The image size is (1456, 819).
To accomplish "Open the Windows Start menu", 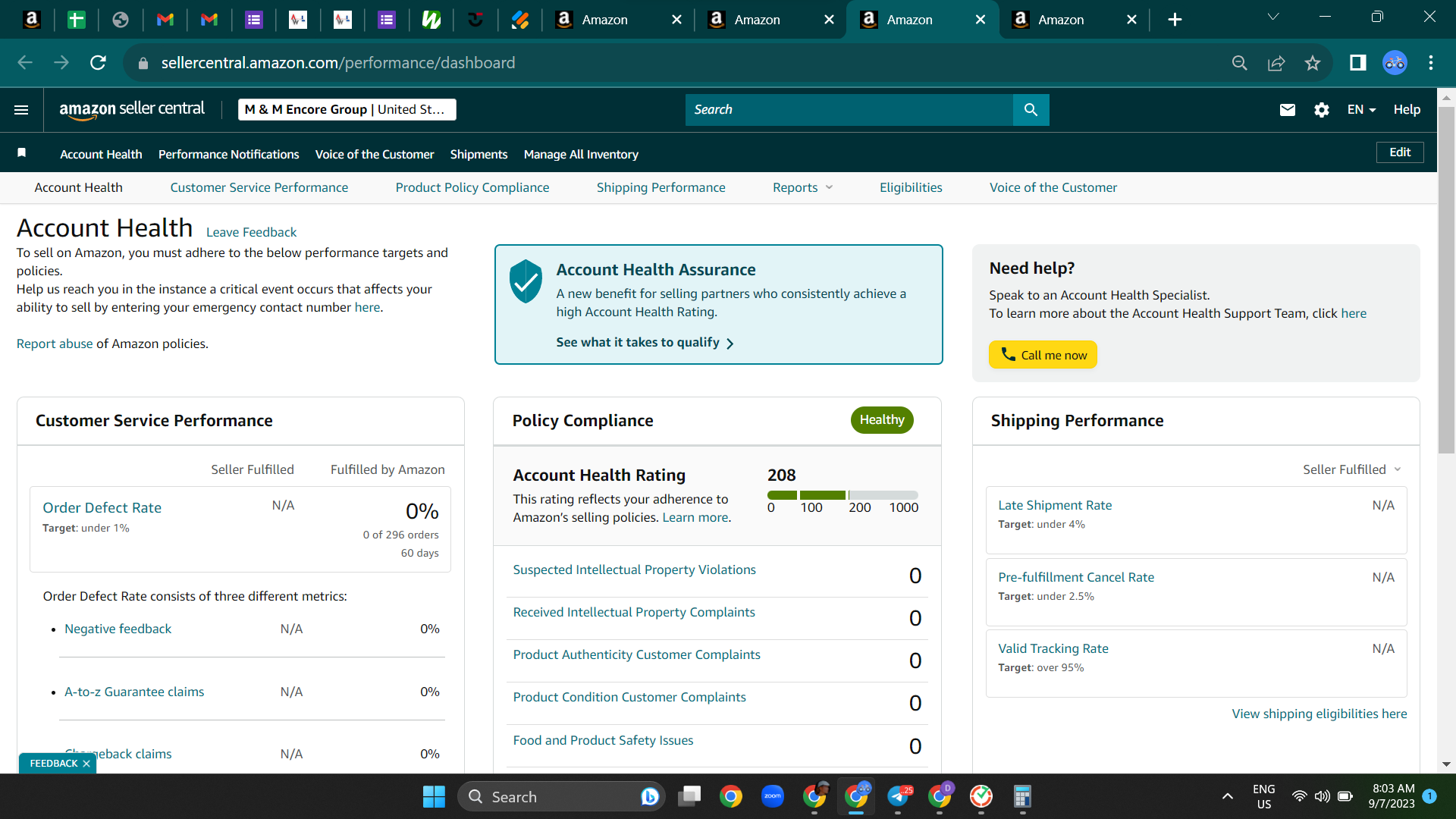I will 434,797.
